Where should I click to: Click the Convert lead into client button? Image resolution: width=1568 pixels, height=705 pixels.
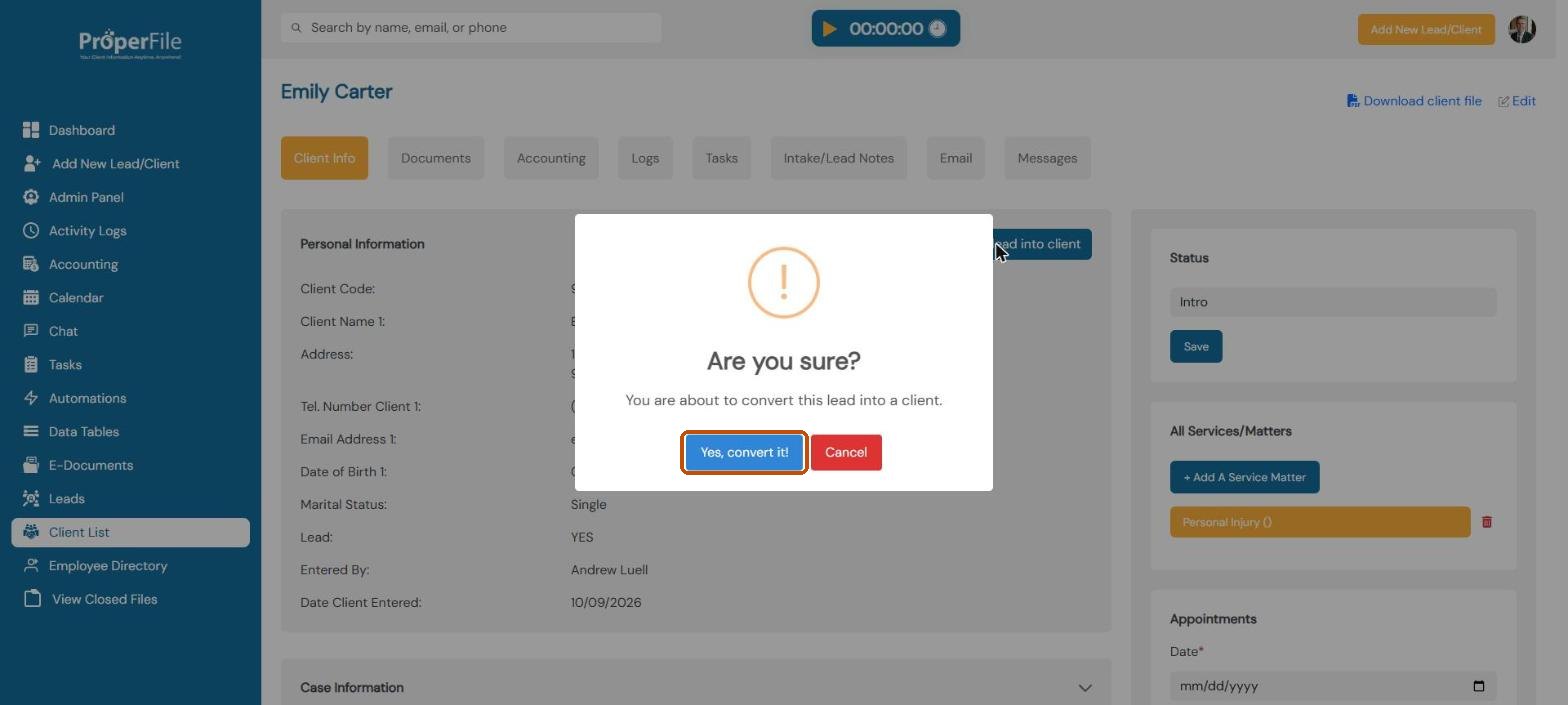click(x=1042, y=244)
